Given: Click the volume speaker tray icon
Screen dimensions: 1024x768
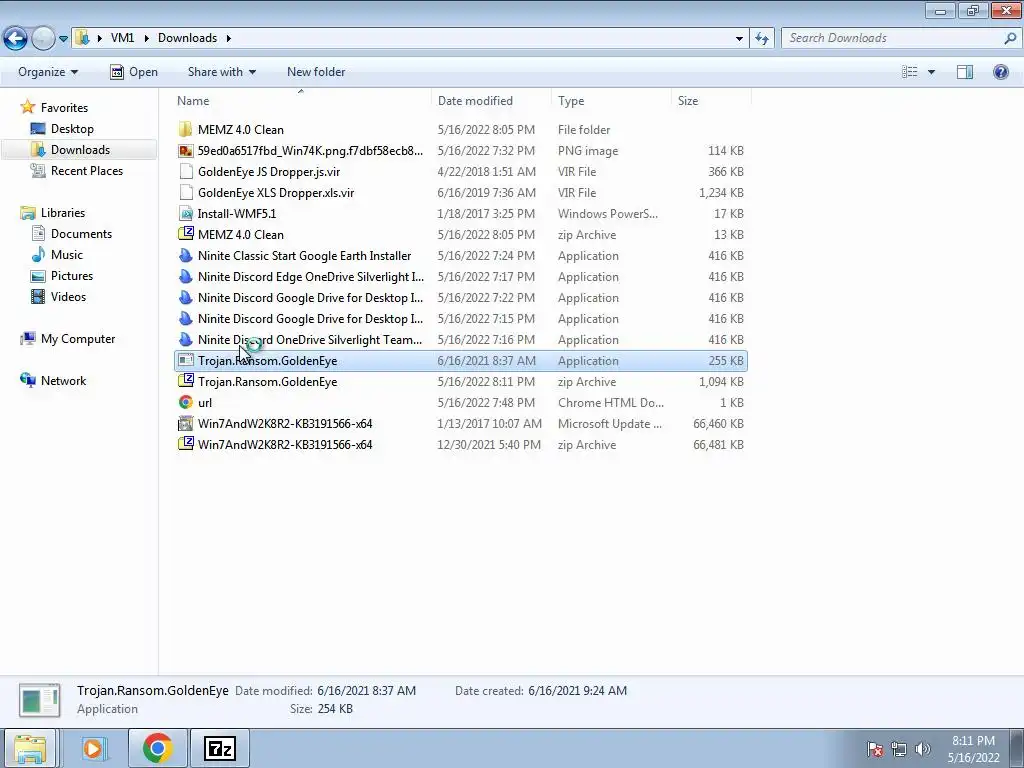Looking at the screenshot, I should 923,748.
